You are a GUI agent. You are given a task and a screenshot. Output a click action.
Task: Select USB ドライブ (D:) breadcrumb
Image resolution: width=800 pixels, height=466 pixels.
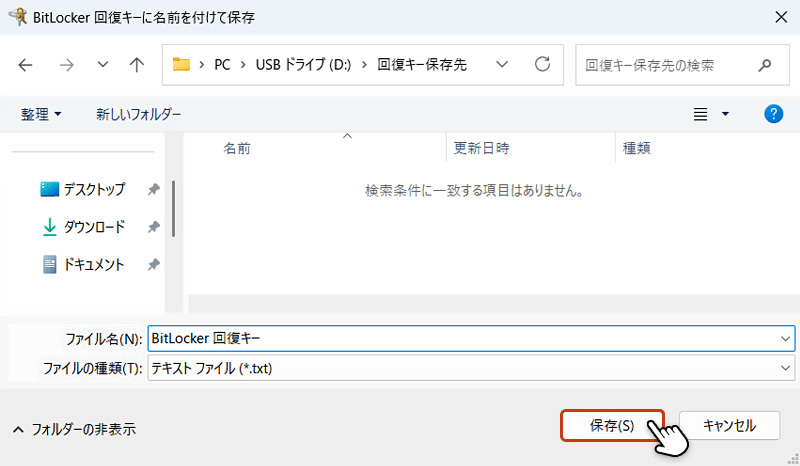(x=304, y=65)
